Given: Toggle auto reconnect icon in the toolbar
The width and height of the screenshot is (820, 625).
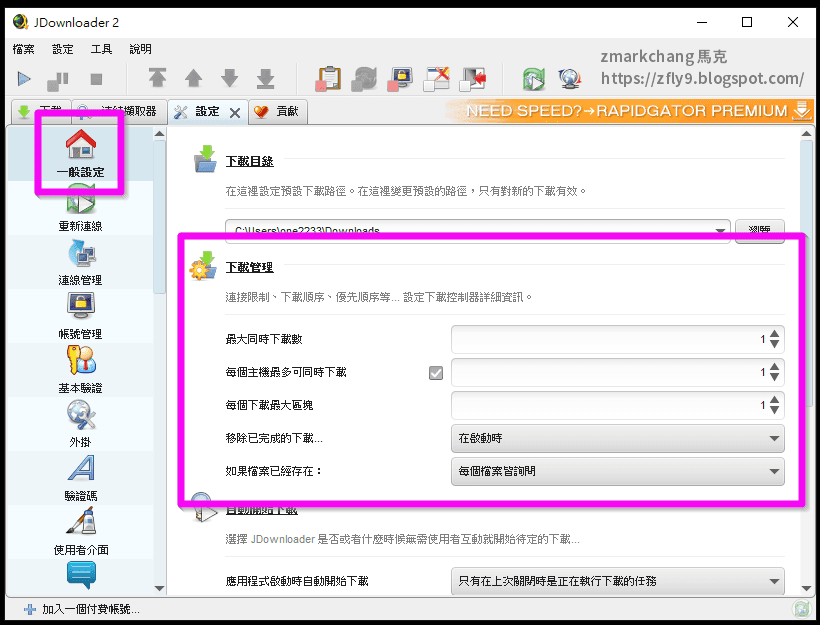Looking at the screenshot, I should [x=365, y=79].
